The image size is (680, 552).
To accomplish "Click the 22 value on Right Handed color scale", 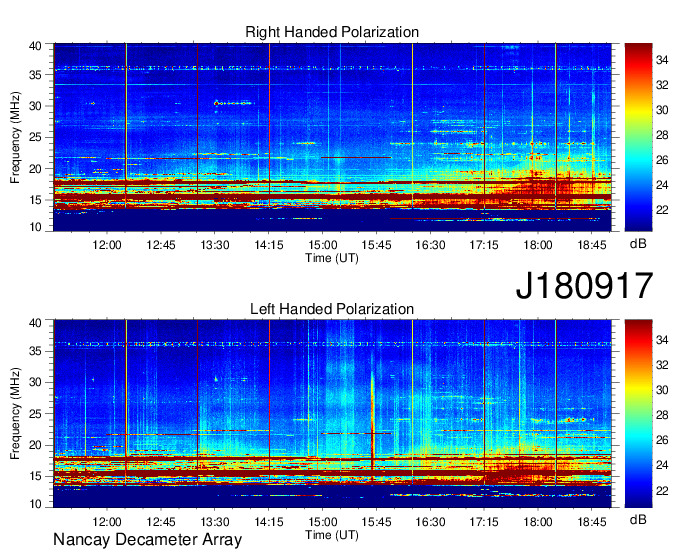I will click(x=662, y=210).
